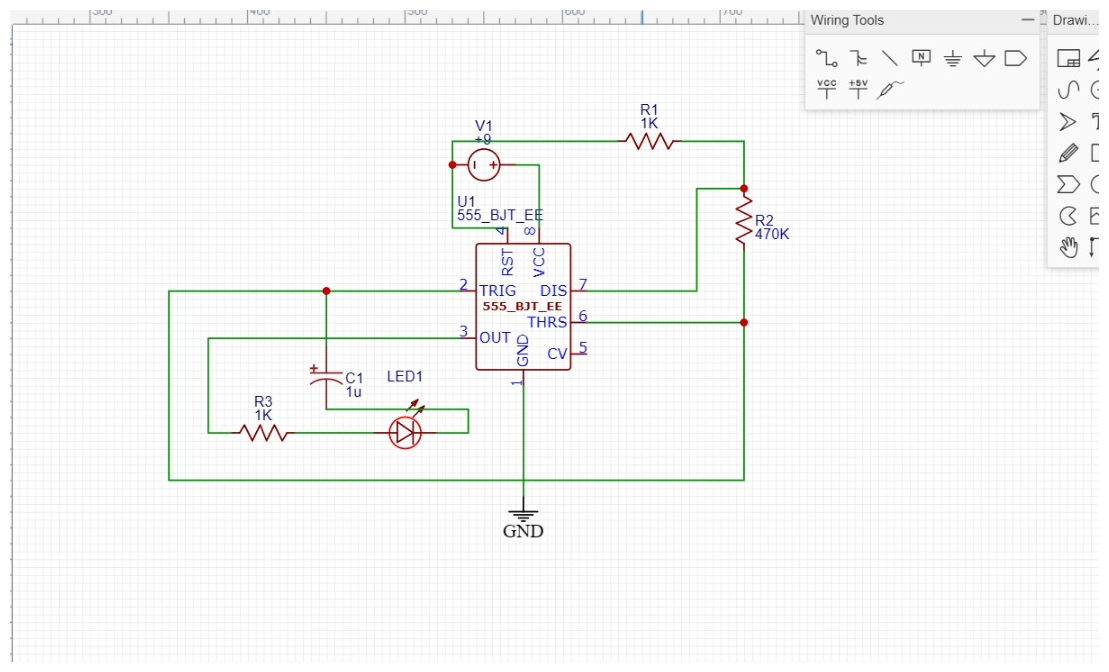The image size is (1109, 672).
Task: Select the Bezier curve tool
Action: pyautogui.click(x=1068, y=89)
